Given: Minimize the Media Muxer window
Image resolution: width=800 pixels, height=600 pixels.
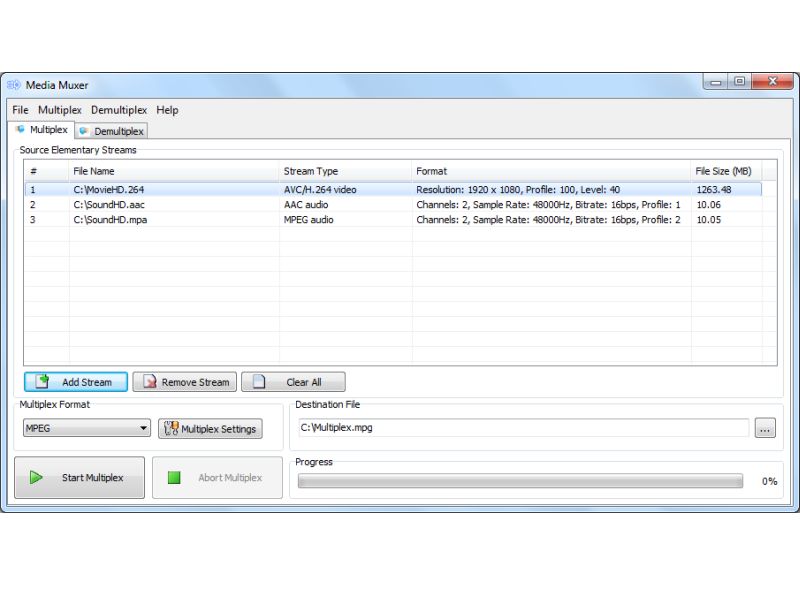Looking at the screenshot, I should coord(715,82).
